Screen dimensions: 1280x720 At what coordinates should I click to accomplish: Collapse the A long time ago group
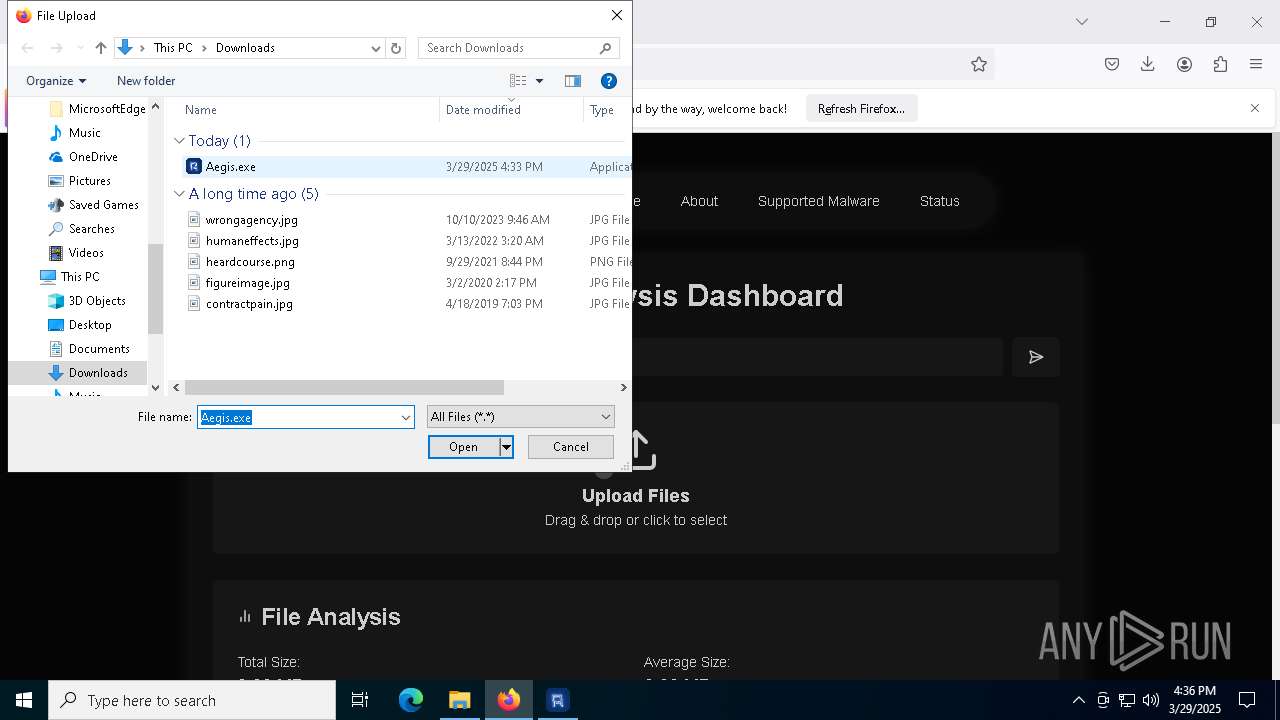coord(179,194)
